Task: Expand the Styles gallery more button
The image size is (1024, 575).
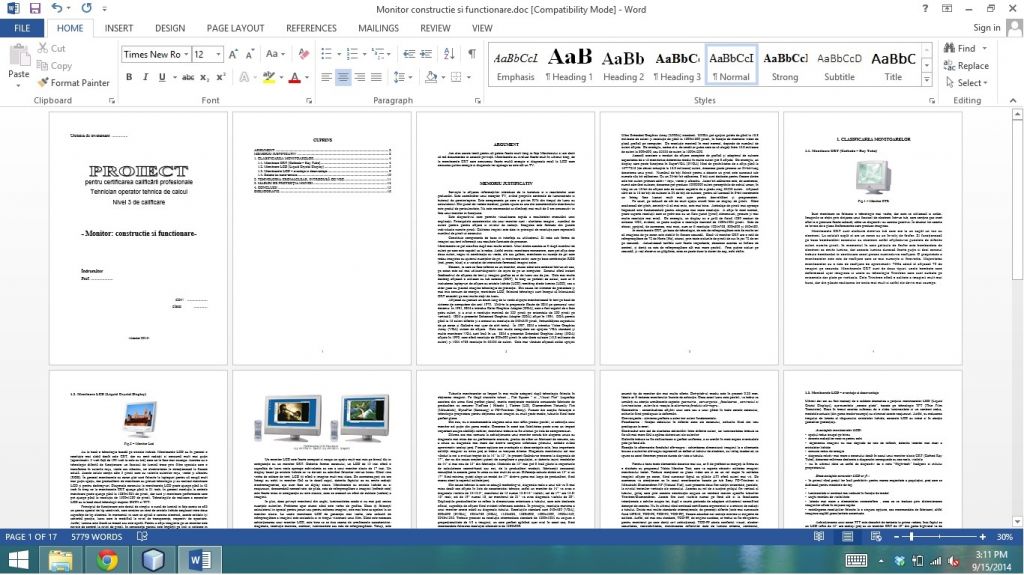Action: (929, 78)
